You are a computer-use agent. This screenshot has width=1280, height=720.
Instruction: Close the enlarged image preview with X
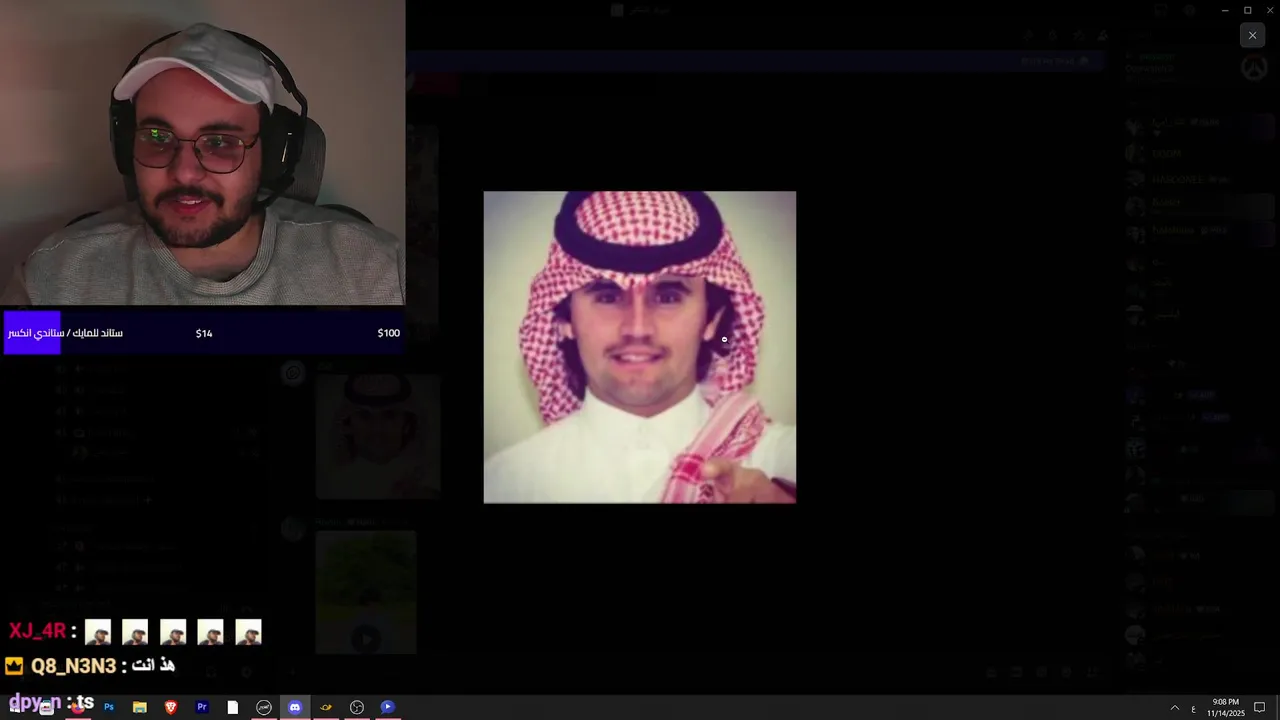click(1252, 35)
